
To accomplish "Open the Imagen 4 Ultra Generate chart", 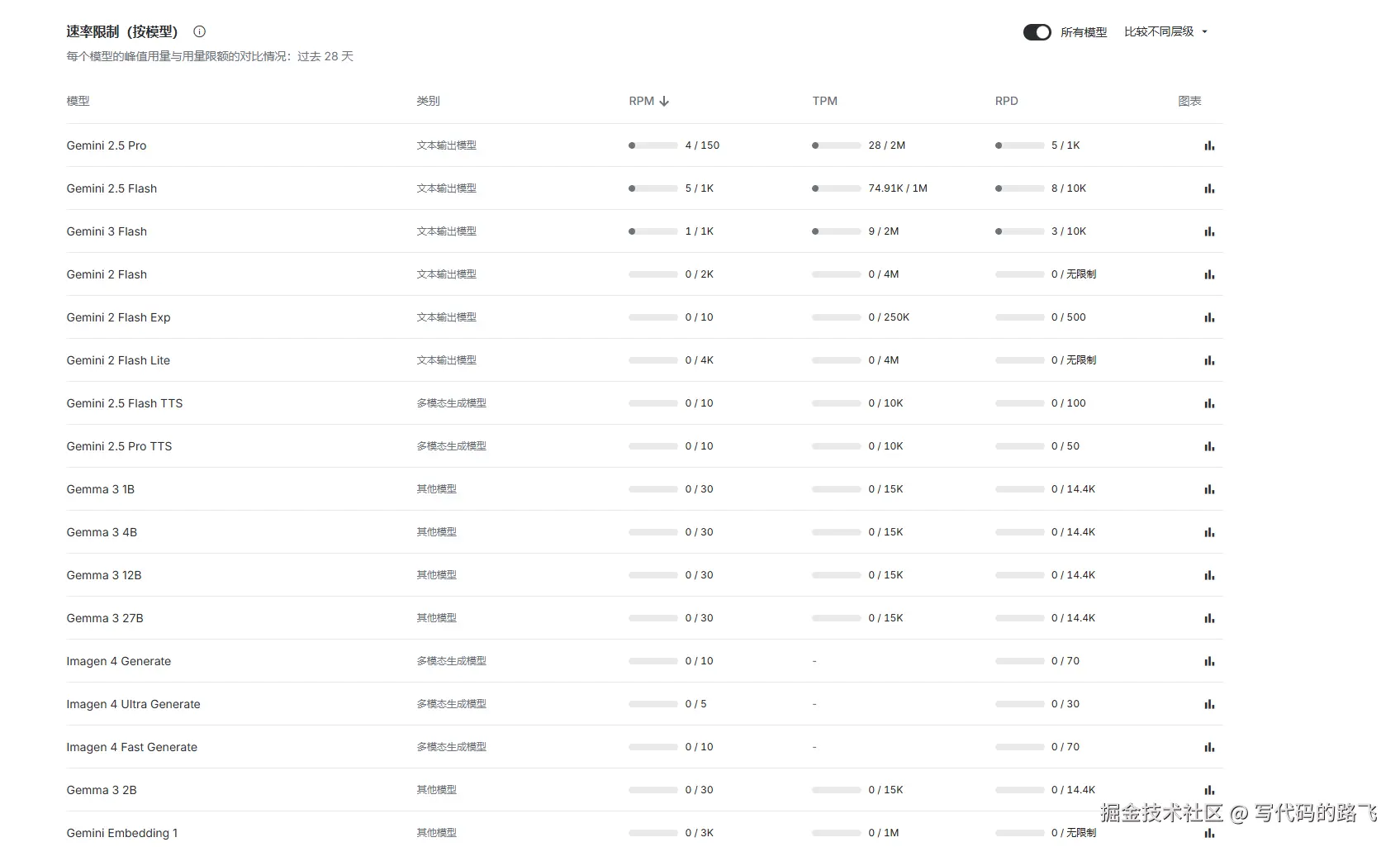I will [x=1209, y=704].
